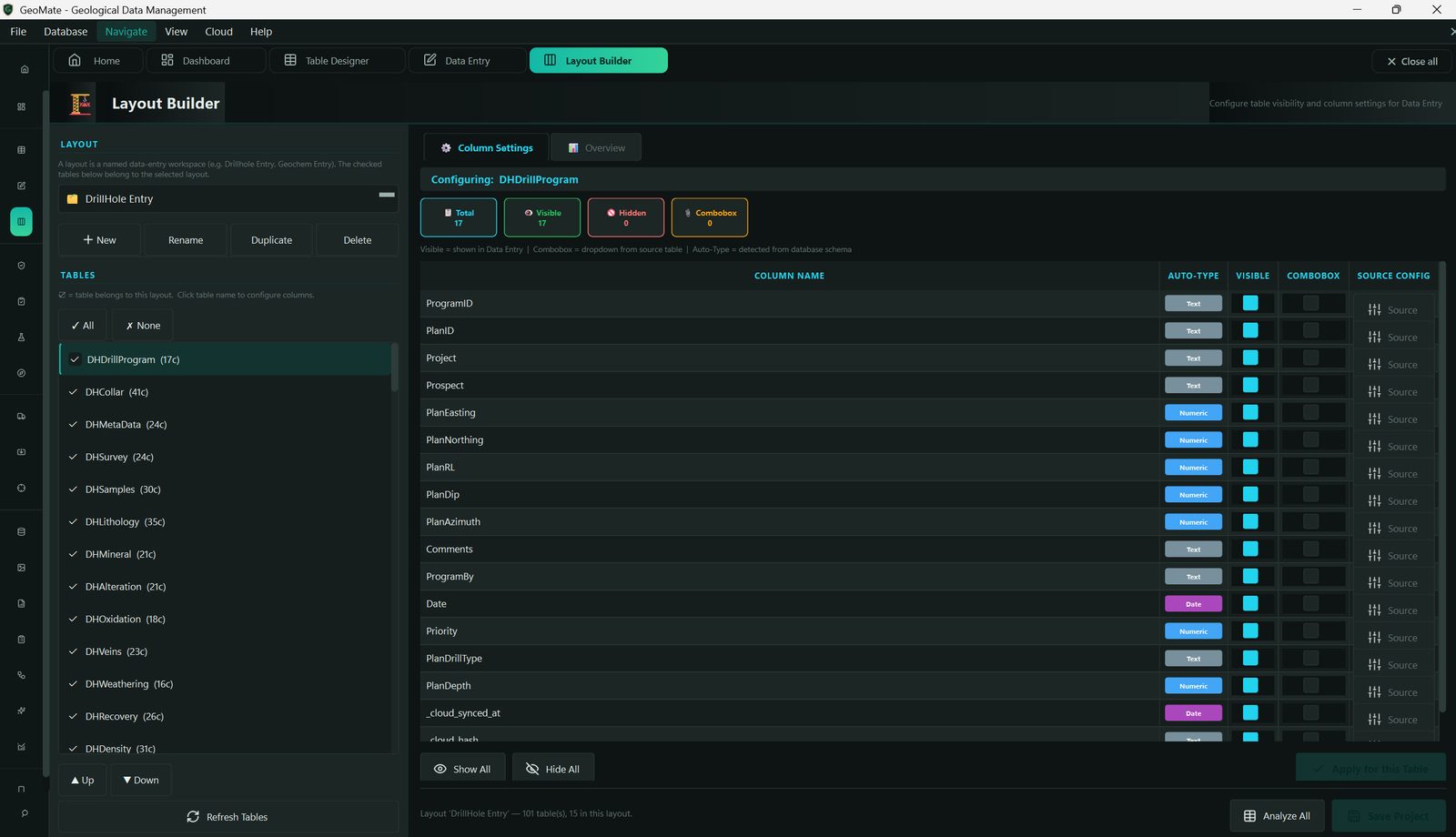Select the highlighted layout builder sidebar icon
Viewport: 1456px width, 837px height.
[21, 221]
